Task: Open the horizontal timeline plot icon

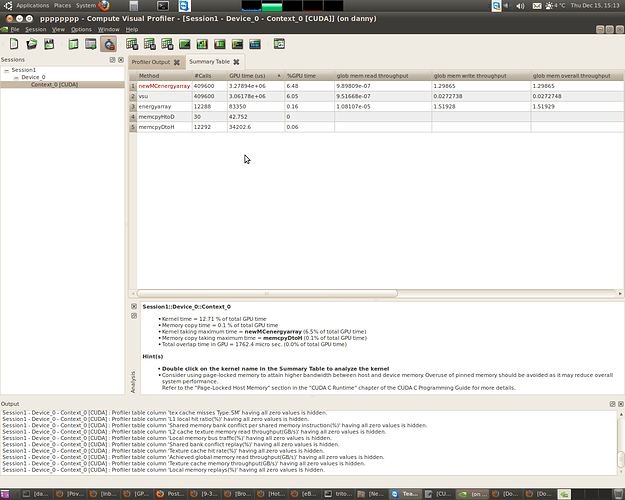Action: click(237, 44)
